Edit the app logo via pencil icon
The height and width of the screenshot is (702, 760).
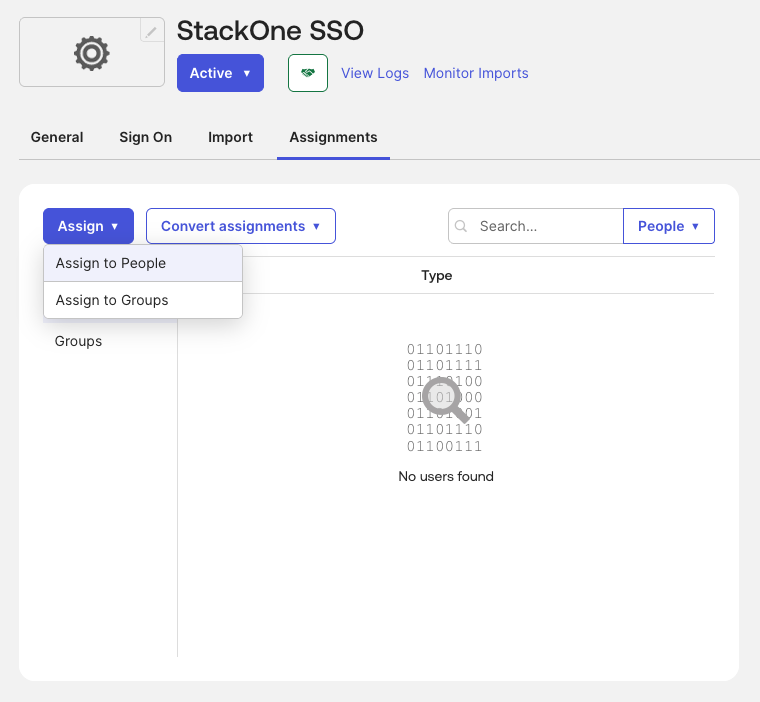(151, 32)
